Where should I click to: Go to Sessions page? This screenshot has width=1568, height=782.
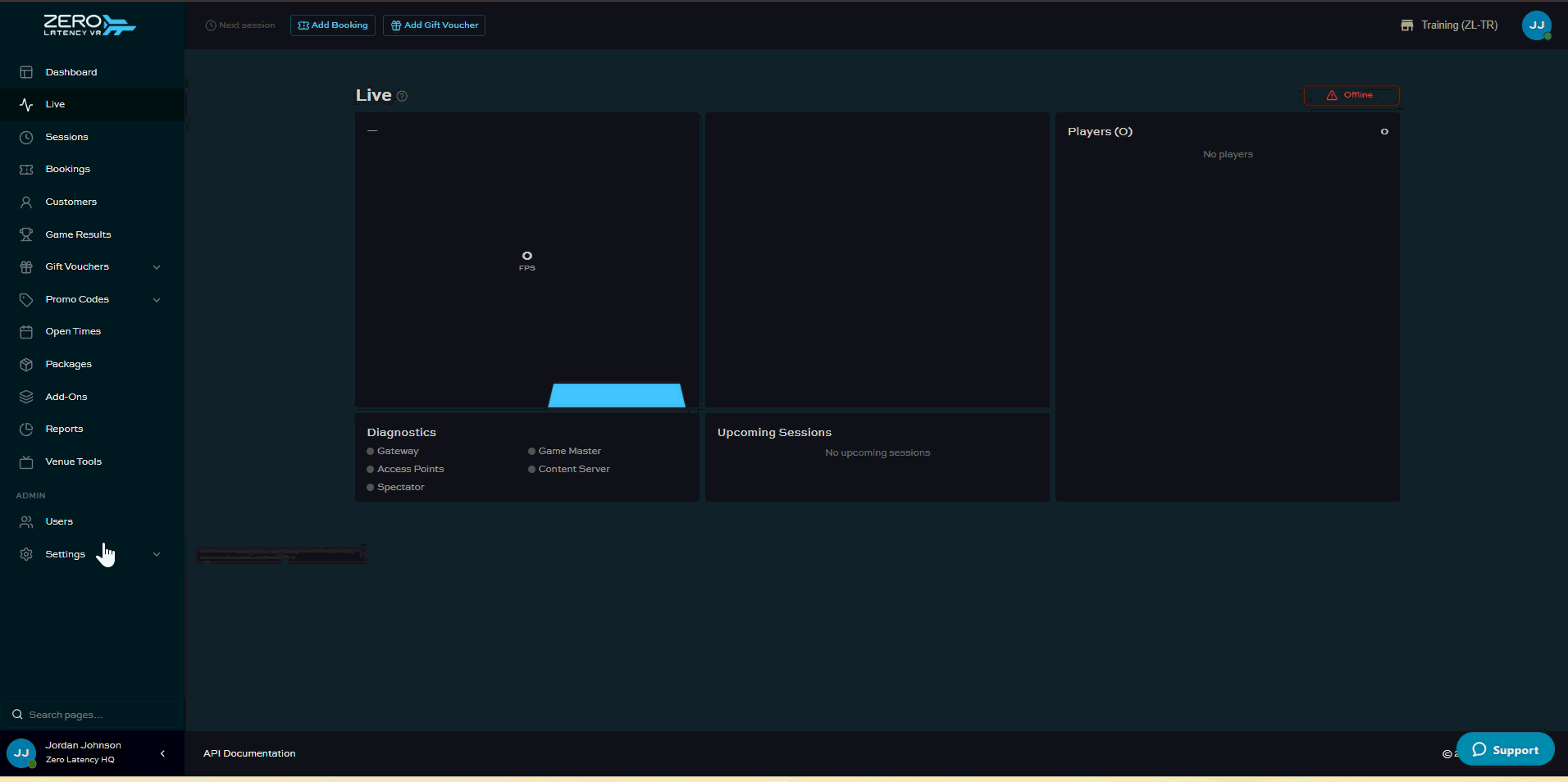point(66,138)
